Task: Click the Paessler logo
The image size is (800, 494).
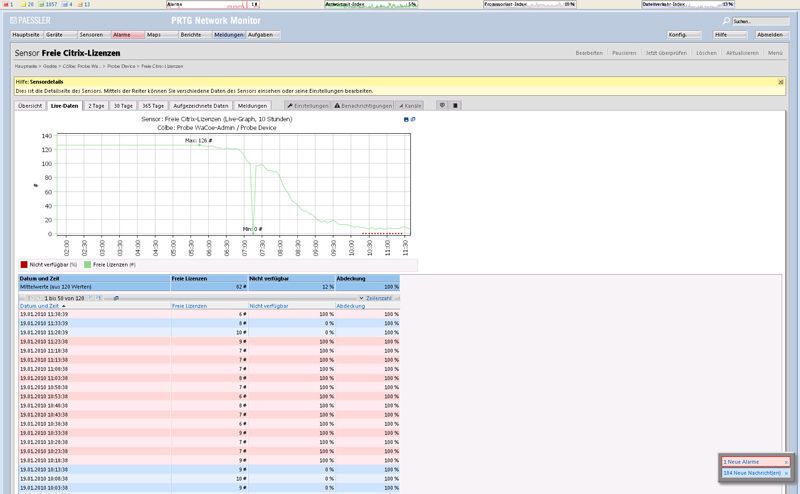Action: tap(32, 20)
